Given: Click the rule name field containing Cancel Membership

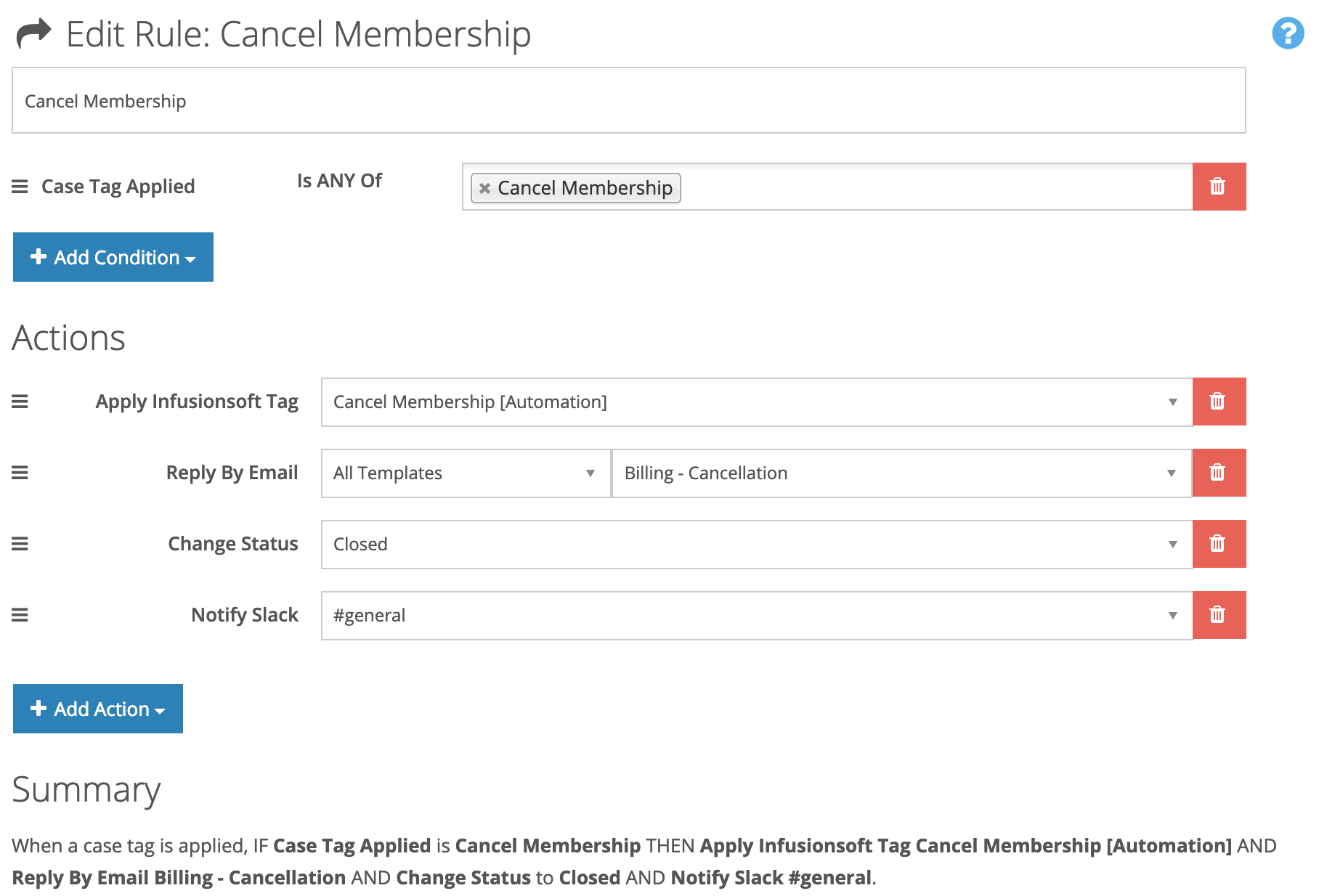Looking at the screenshot, I should tap(629, 100).
